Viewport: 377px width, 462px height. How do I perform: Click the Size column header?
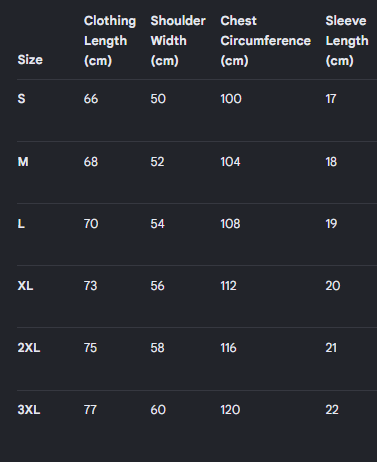click(x=30, y=60)
